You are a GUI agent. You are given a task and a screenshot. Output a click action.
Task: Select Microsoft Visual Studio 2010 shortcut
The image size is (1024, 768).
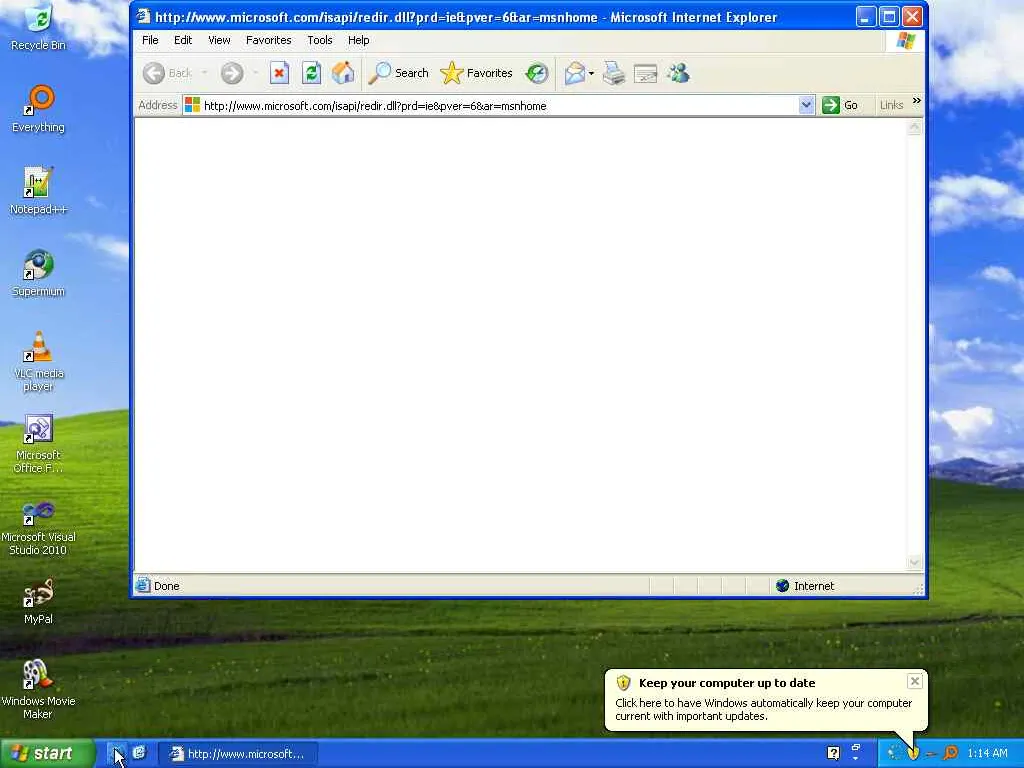click(x=39, y=526)
